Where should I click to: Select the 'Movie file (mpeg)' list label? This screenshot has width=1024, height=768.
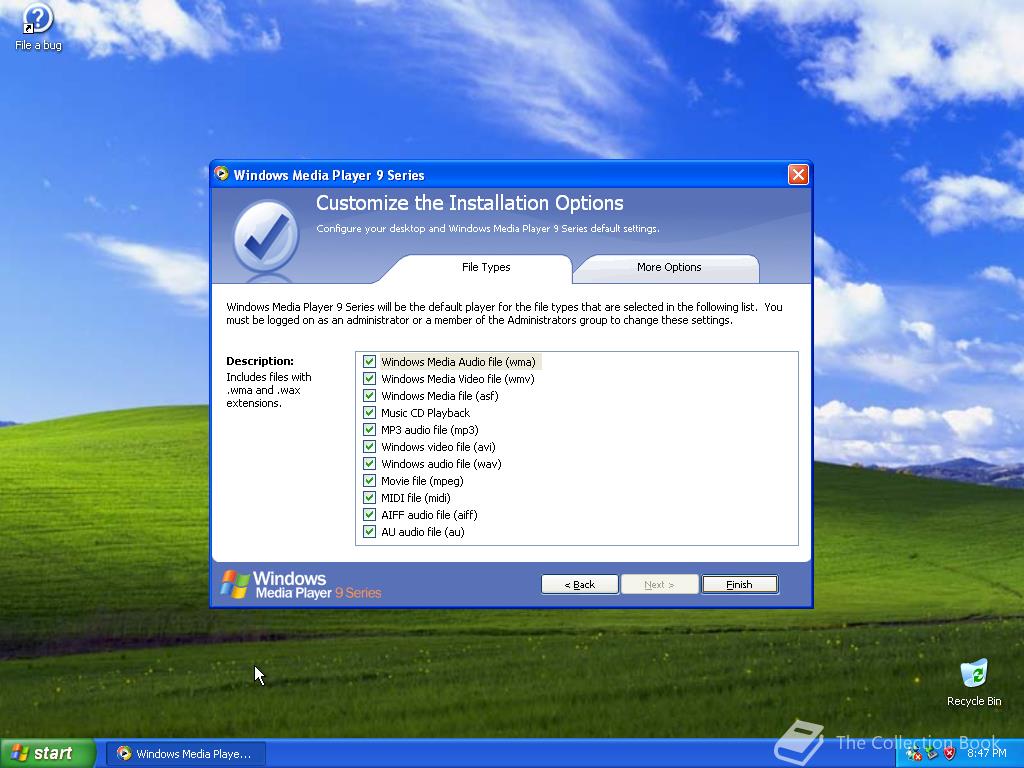[422, 481]
